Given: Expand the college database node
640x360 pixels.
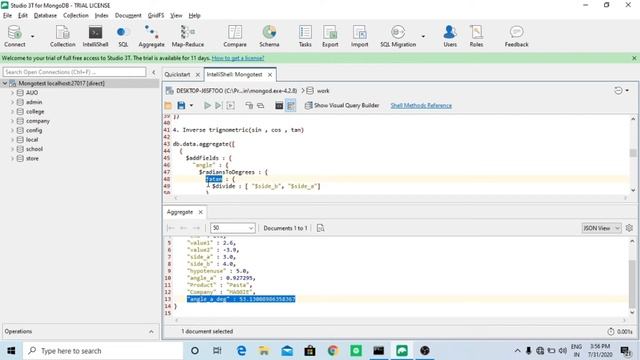Looking at the screenshot, I should 12,111.
